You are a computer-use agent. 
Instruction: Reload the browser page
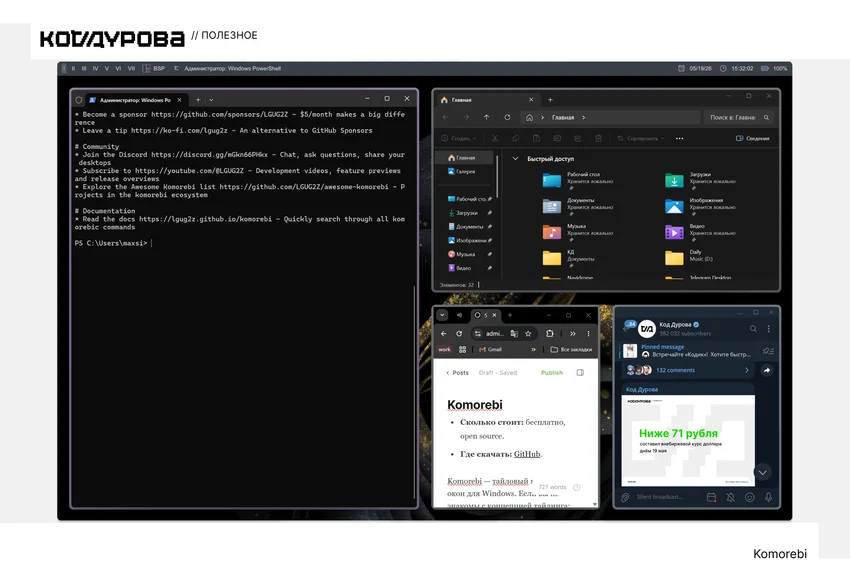pyautogui.click(x=459, y=334)
